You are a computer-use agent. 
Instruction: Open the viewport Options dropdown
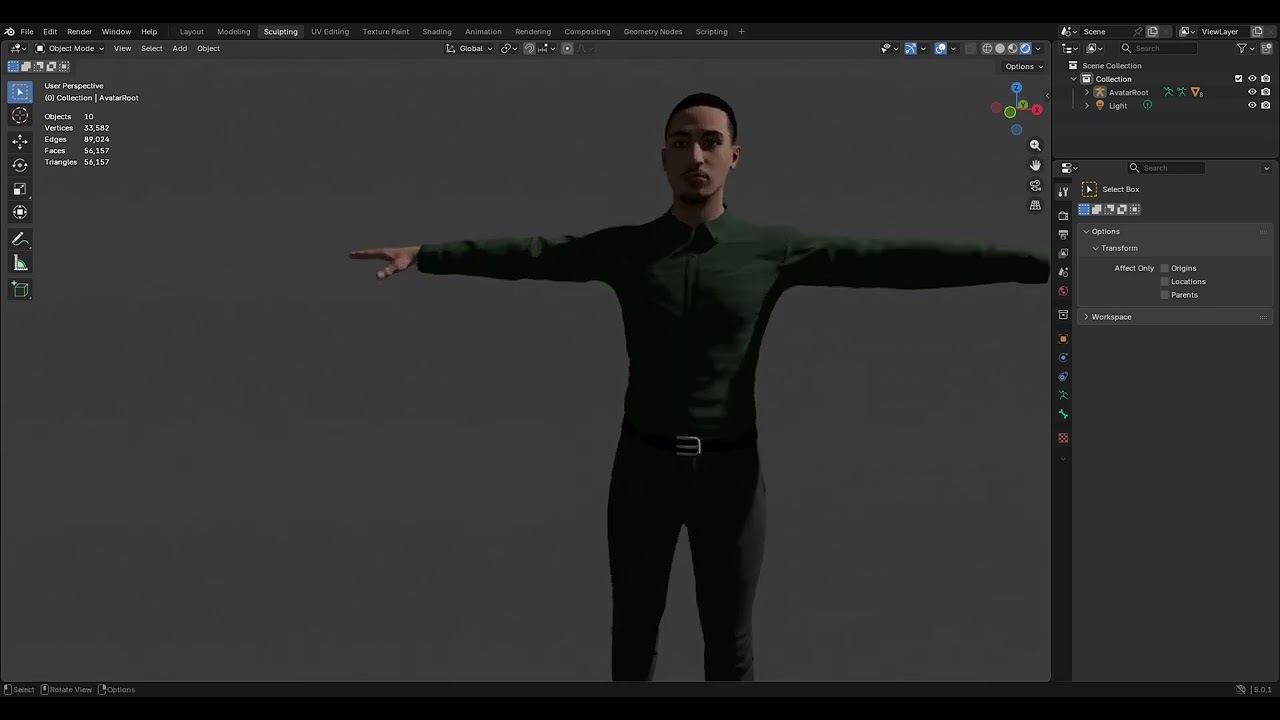click(1024, 66)
